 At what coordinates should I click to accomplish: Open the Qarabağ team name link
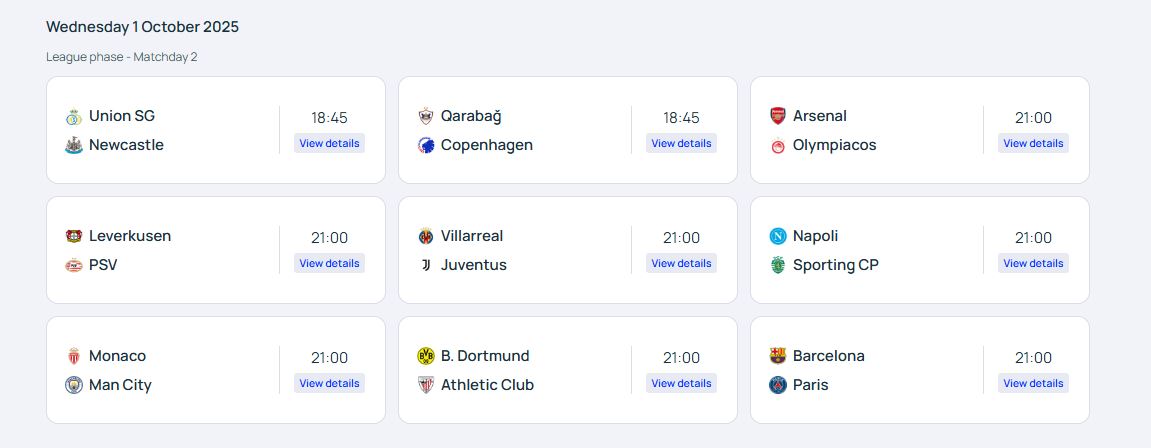[x=471, y=116]
